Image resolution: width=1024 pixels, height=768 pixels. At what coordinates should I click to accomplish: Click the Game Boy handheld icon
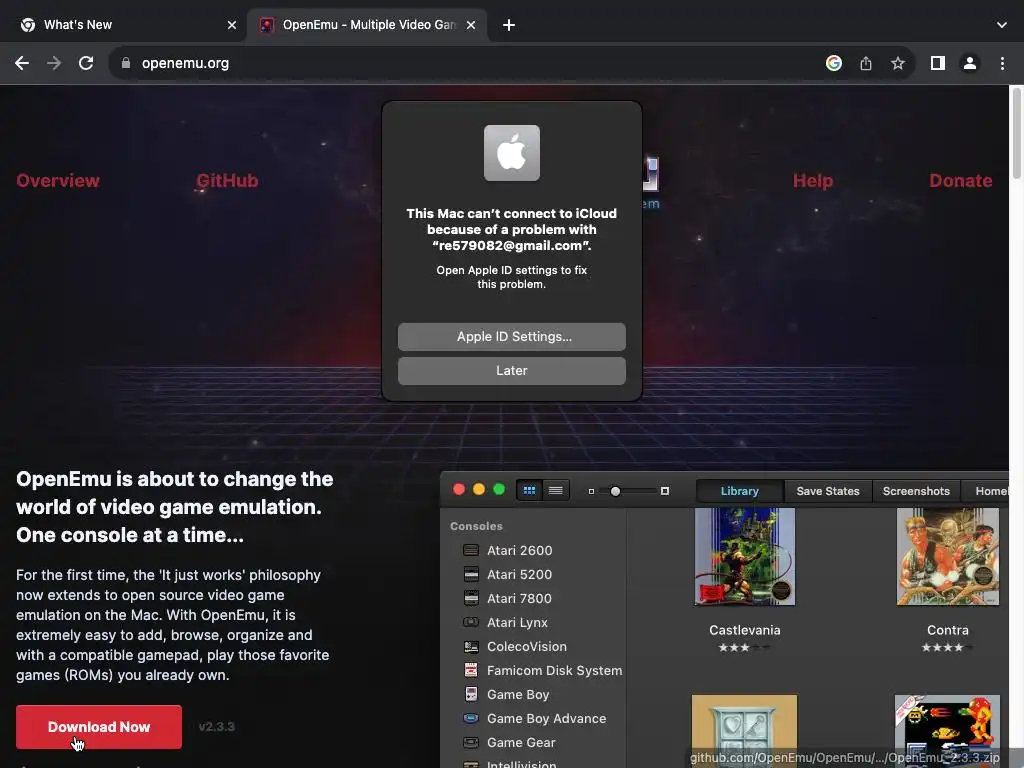[x=471, y=694]
